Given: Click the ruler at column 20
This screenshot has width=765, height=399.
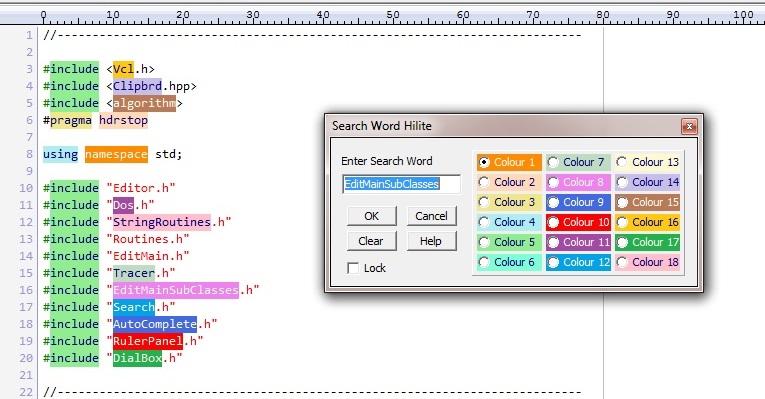Looking at the screenshot, I should click(183, 15).
